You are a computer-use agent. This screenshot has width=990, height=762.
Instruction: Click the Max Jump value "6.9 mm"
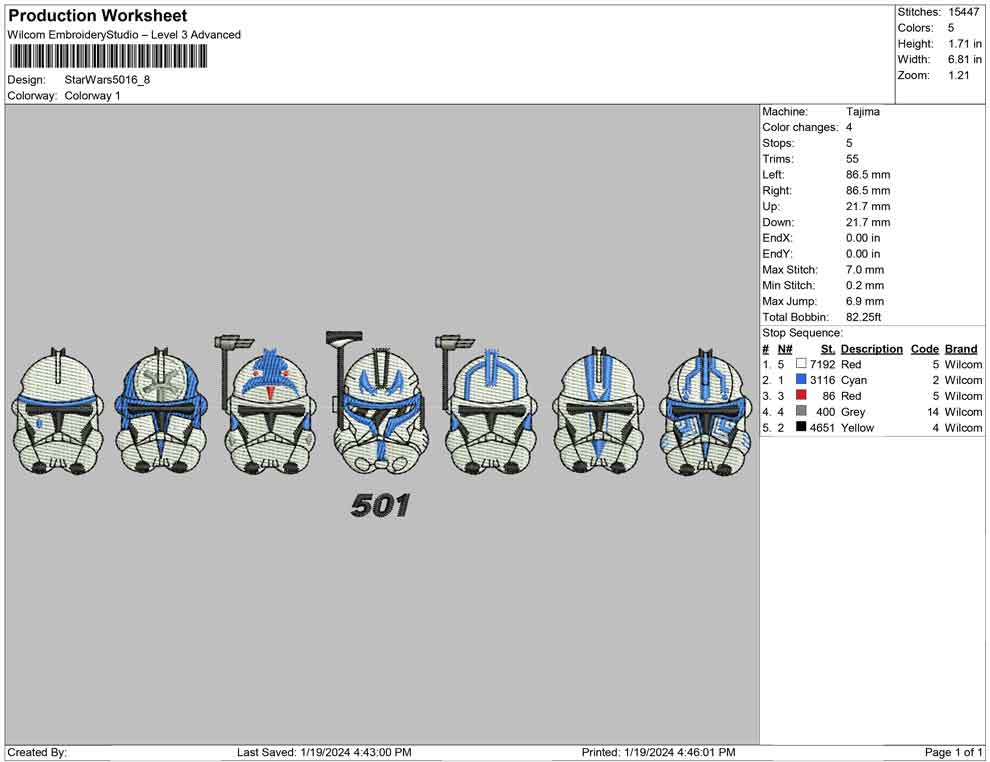(865, 301)
